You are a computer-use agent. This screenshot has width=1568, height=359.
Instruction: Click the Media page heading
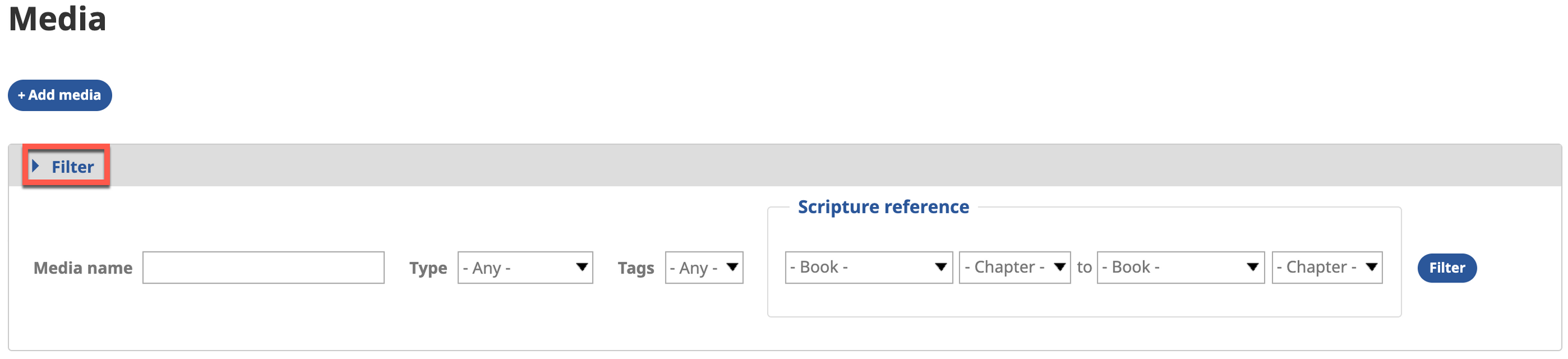[x=57, y=18]
